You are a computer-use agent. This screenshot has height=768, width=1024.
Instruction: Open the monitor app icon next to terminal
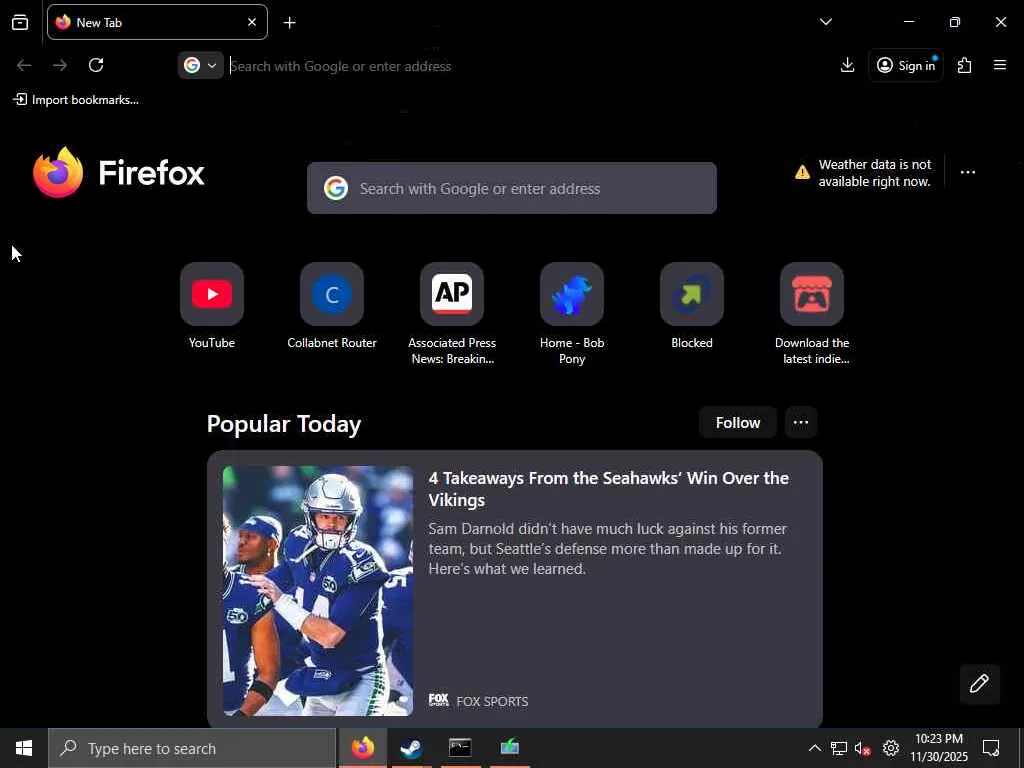(509, 748)
